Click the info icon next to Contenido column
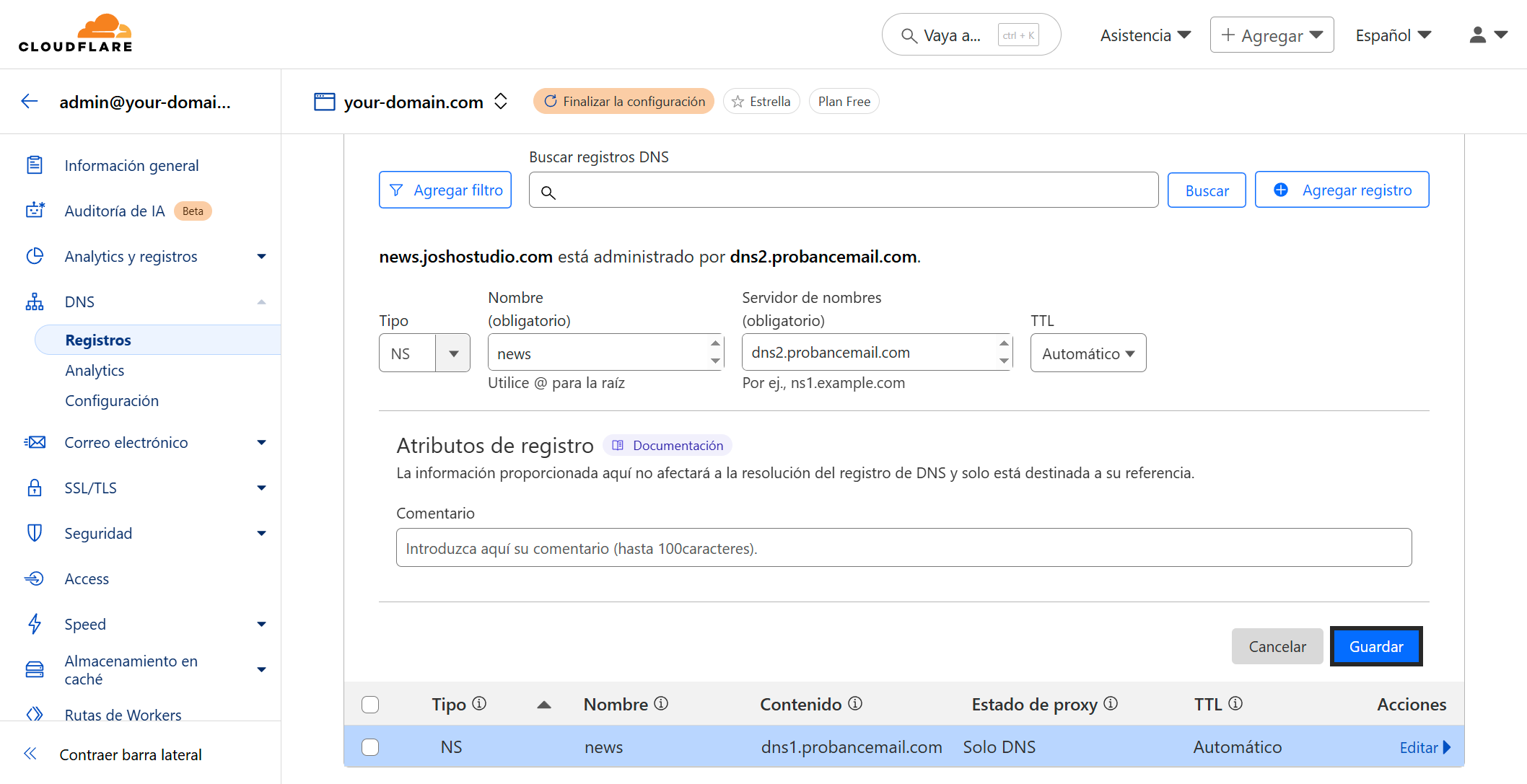Viewport: 1527px width, 784px height. click(855, 703)
